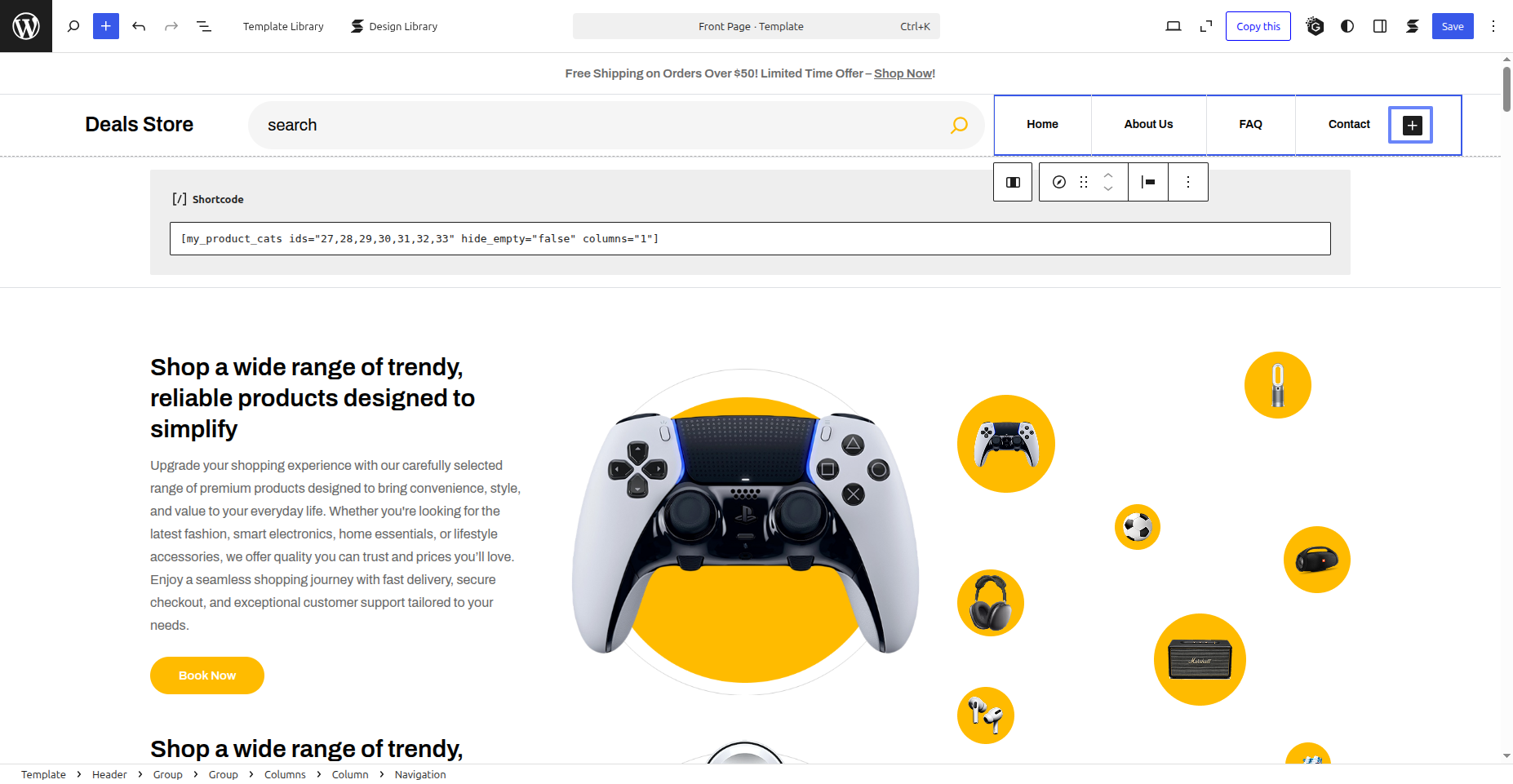Click the Shop Now link

[x=903, y=73]
